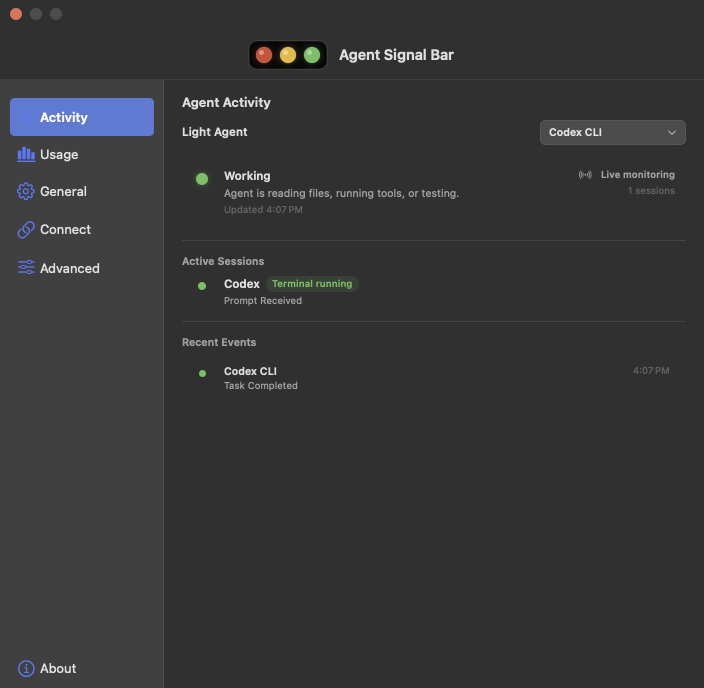Viewport: 704px width, 688px height.
Task: Click the 'Working' status heading
Action: (x=247, y=176)
